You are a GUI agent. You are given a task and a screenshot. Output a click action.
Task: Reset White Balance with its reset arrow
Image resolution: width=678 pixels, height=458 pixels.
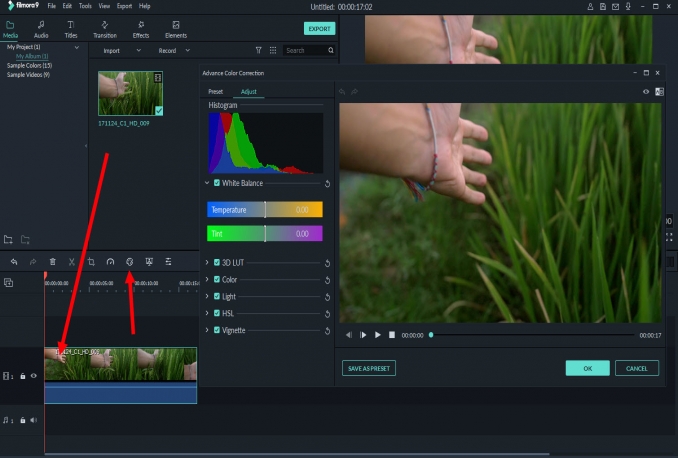[327, 184]
